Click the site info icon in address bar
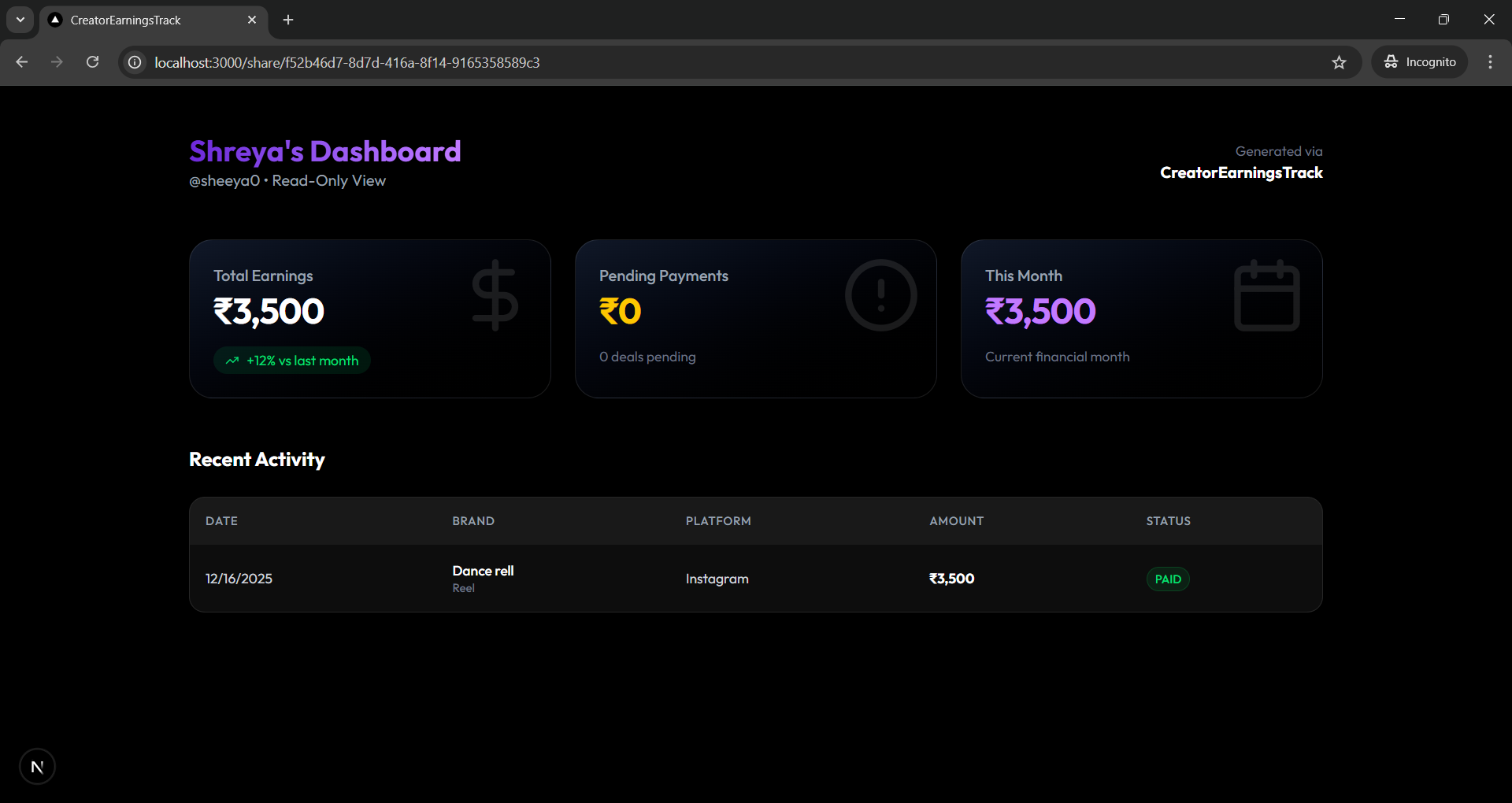 134,62
